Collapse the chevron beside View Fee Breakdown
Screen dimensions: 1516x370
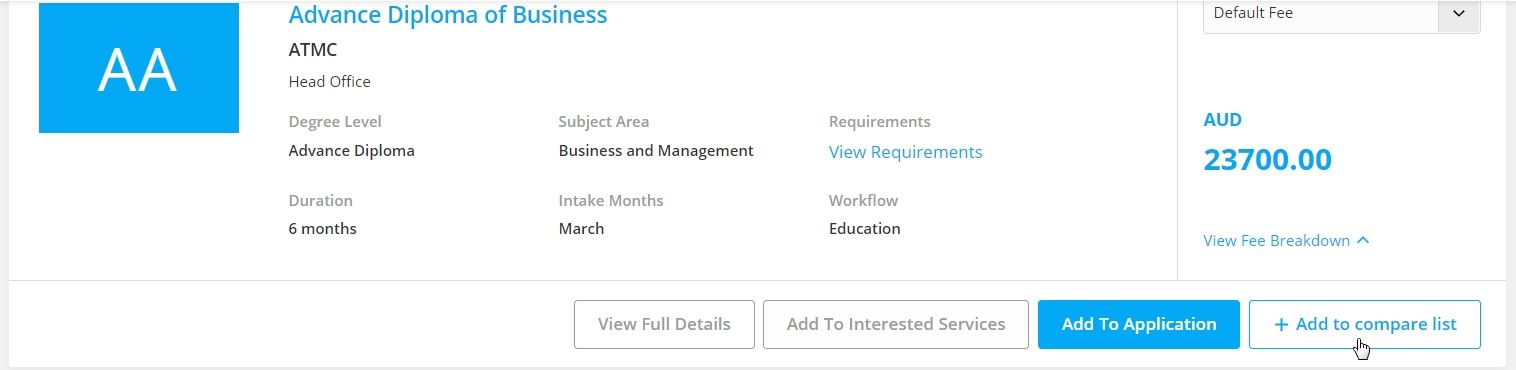1364,241
